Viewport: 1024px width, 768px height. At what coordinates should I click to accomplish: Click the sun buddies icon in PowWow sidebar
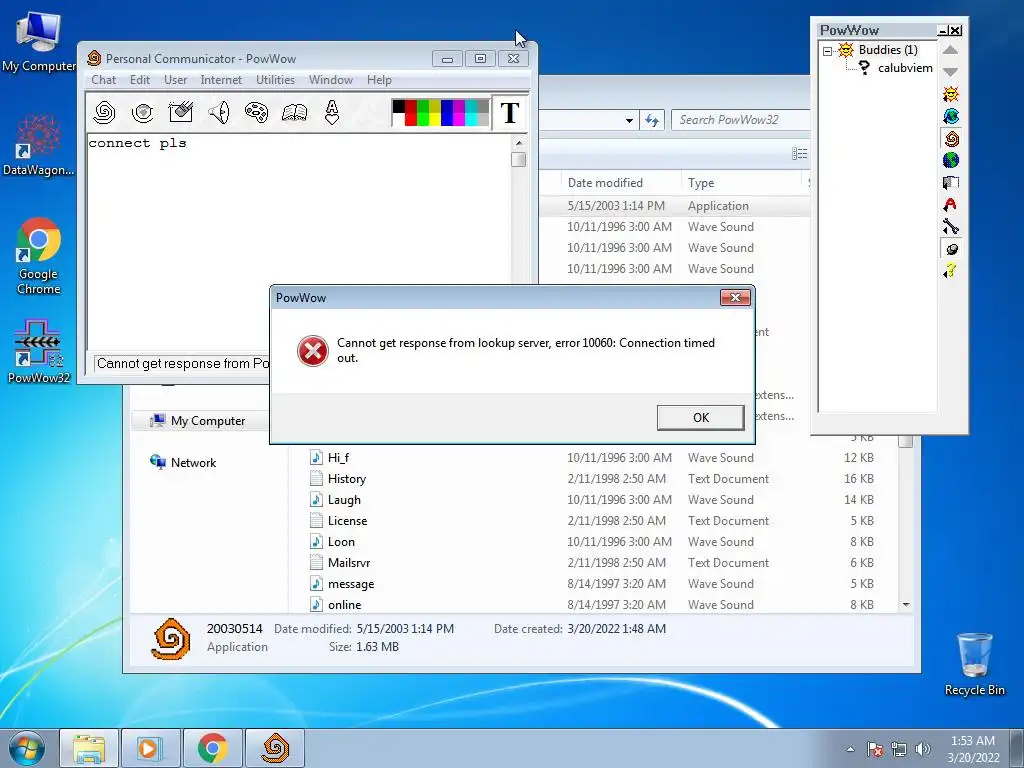(951, 94)
